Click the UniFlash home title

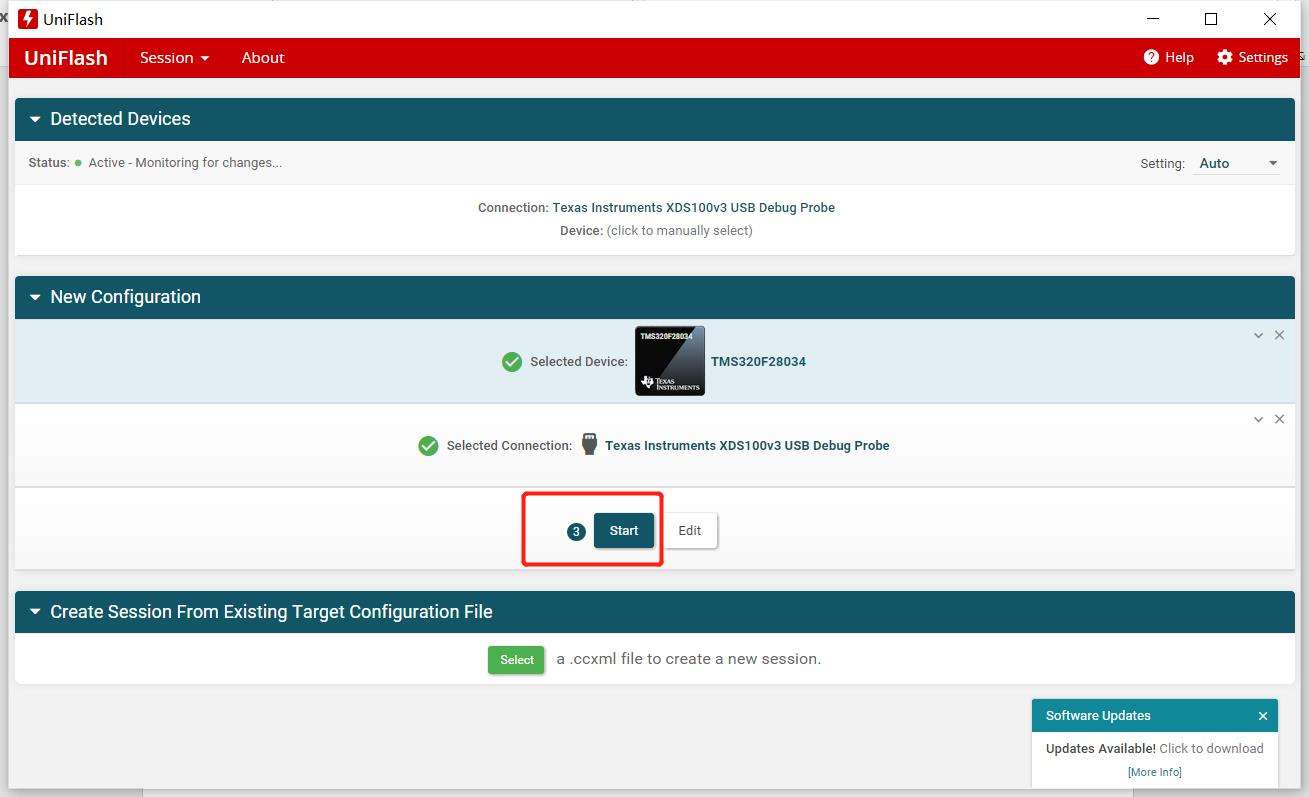(x=66, y=57)
